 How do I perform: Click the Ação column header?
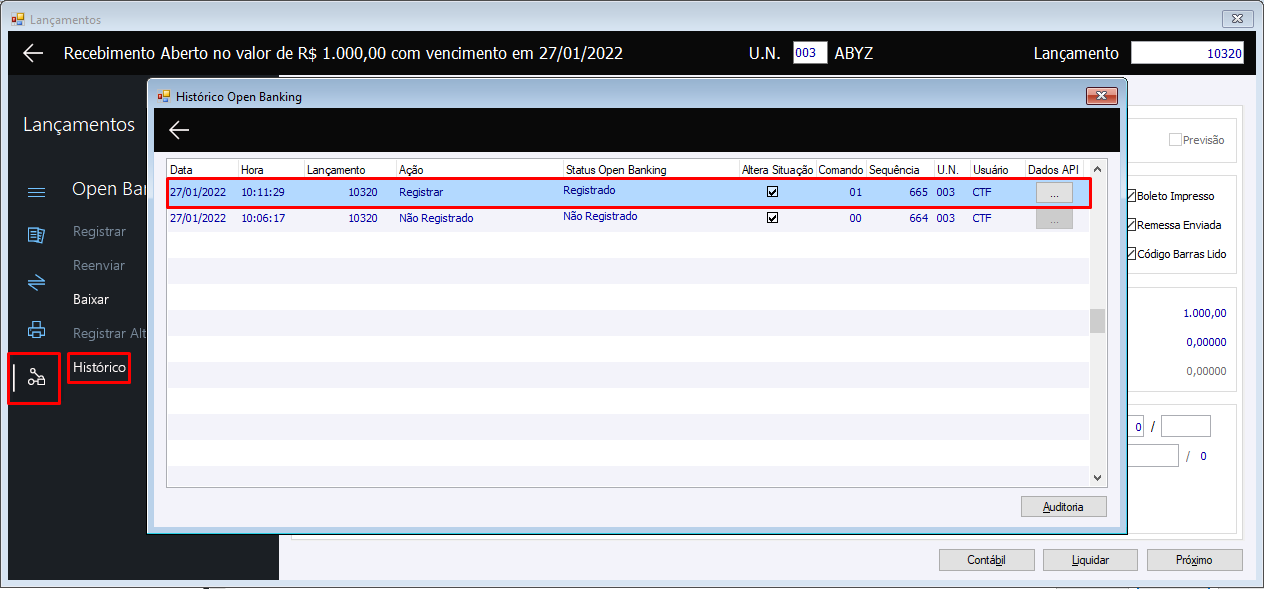point(479,169)
